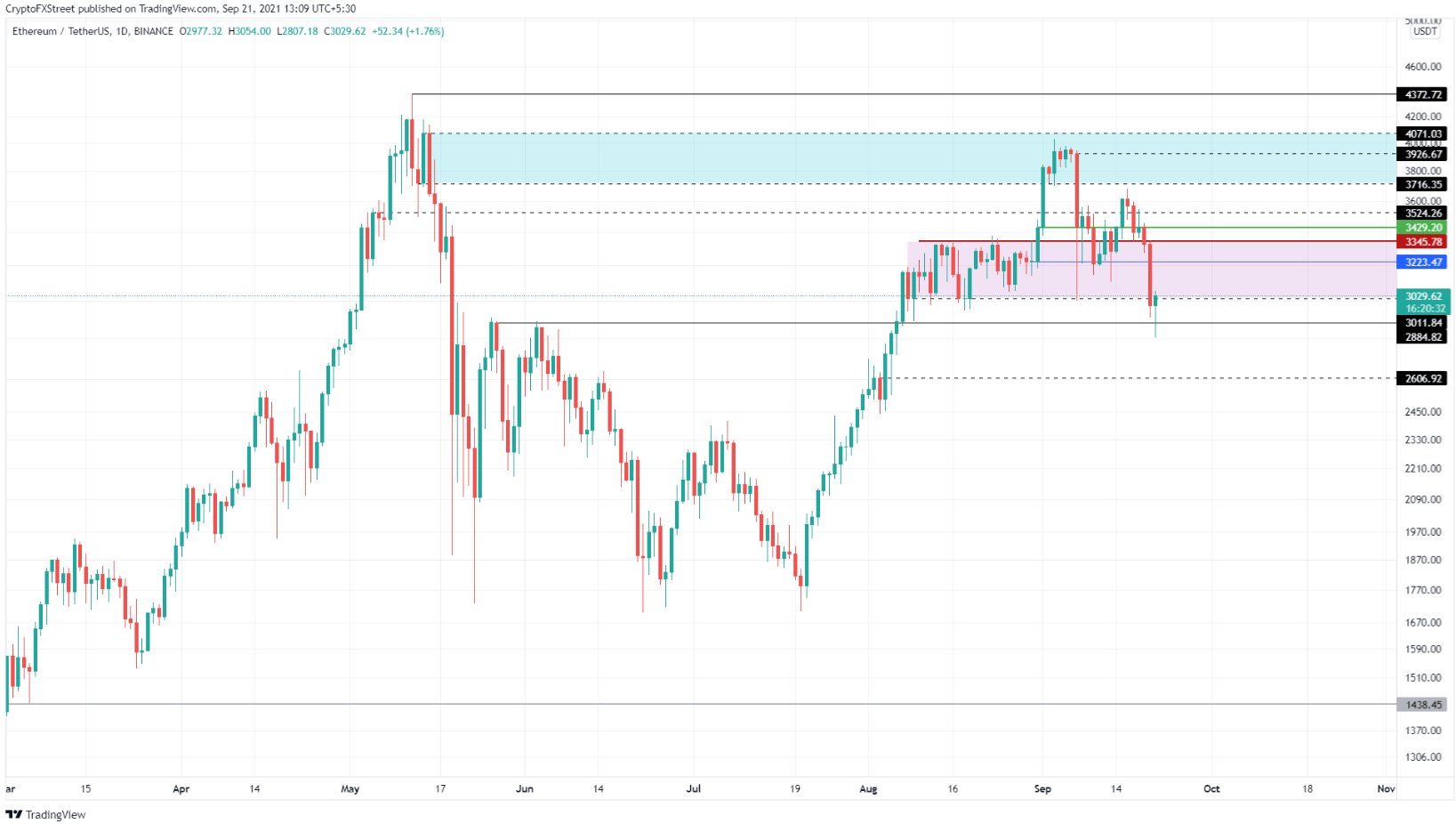This screenshot has width=1456, height=824.
Task: Click the close value C3029.62
Action: pos(345,31)
